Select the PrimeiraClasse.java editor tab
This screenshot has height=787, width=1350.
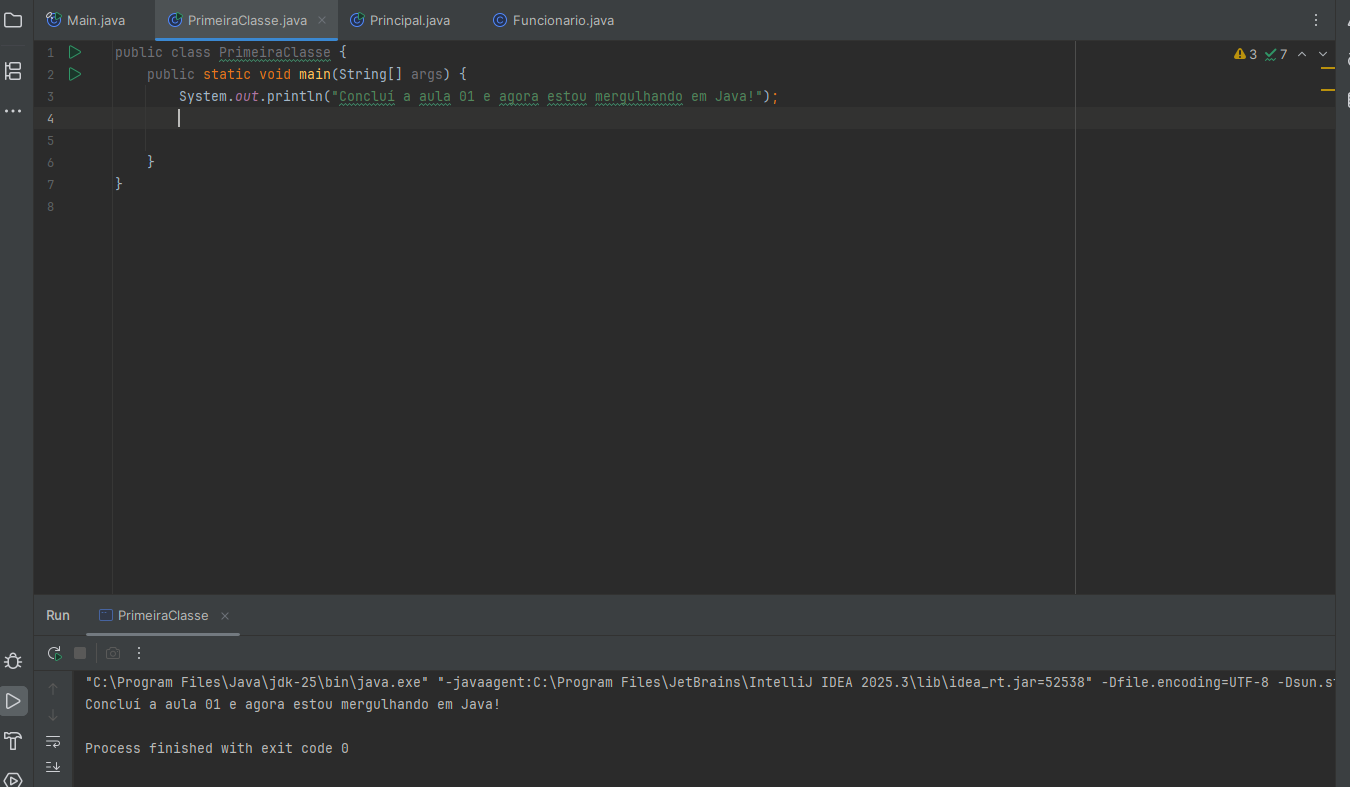click(247, 20)
